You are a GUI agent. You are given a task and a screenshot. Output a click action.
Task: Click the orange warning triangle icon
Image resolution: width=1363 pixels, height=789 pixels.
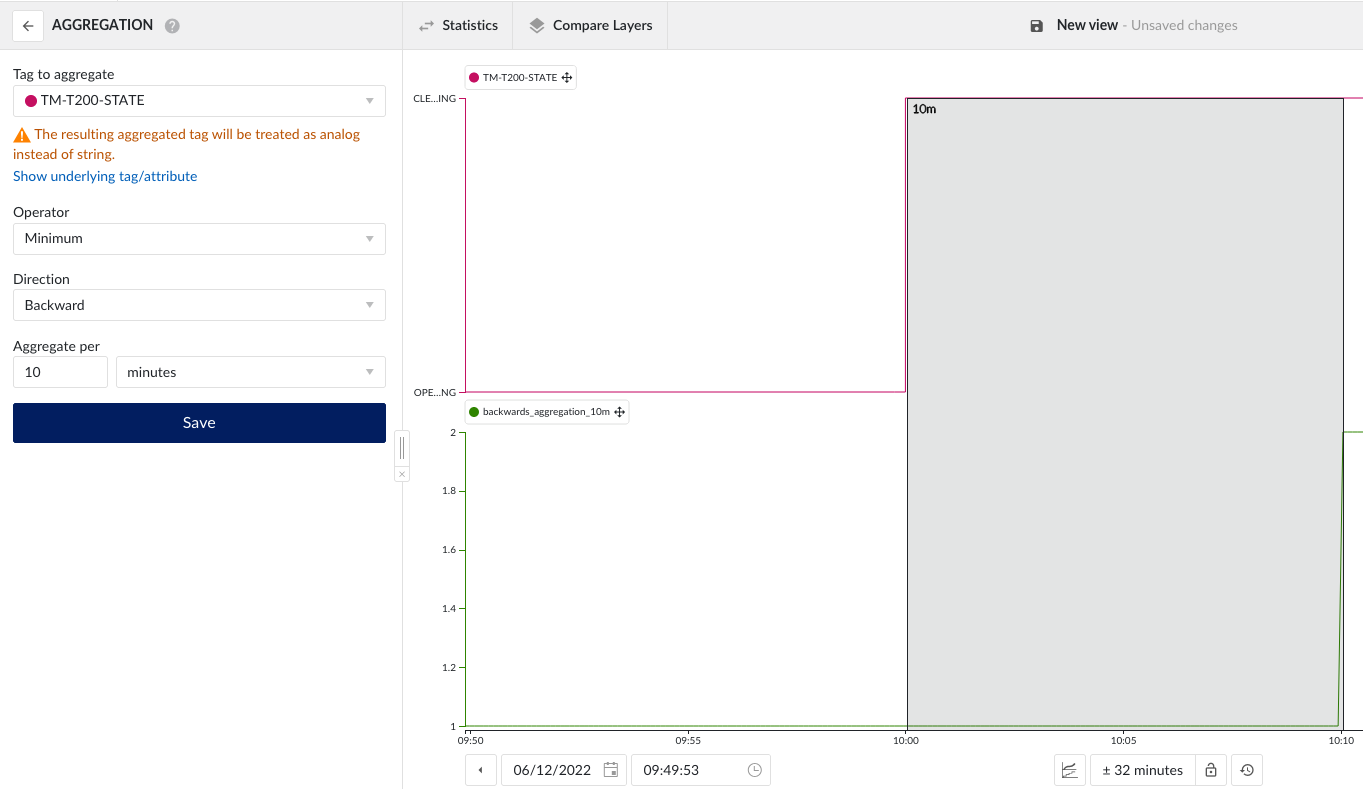[x=21, y=135]
